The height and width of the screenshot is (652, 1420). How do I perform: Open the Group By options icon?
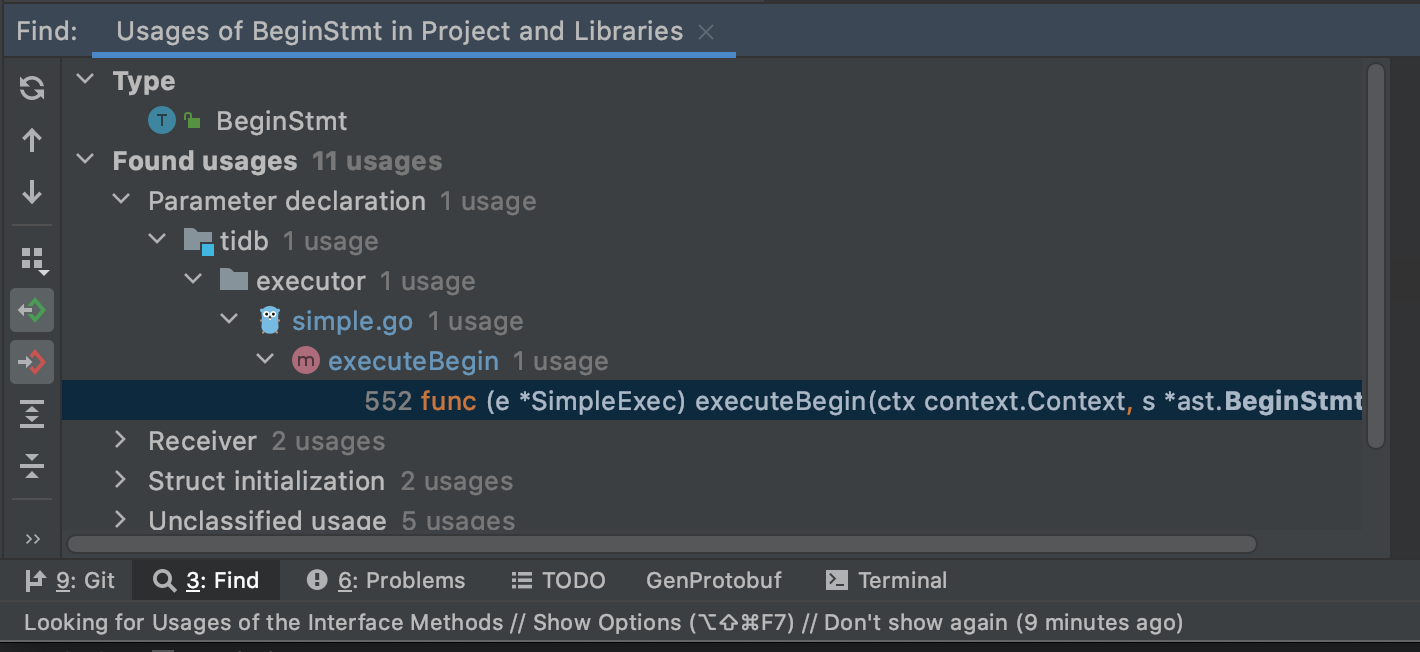point(33,261)
